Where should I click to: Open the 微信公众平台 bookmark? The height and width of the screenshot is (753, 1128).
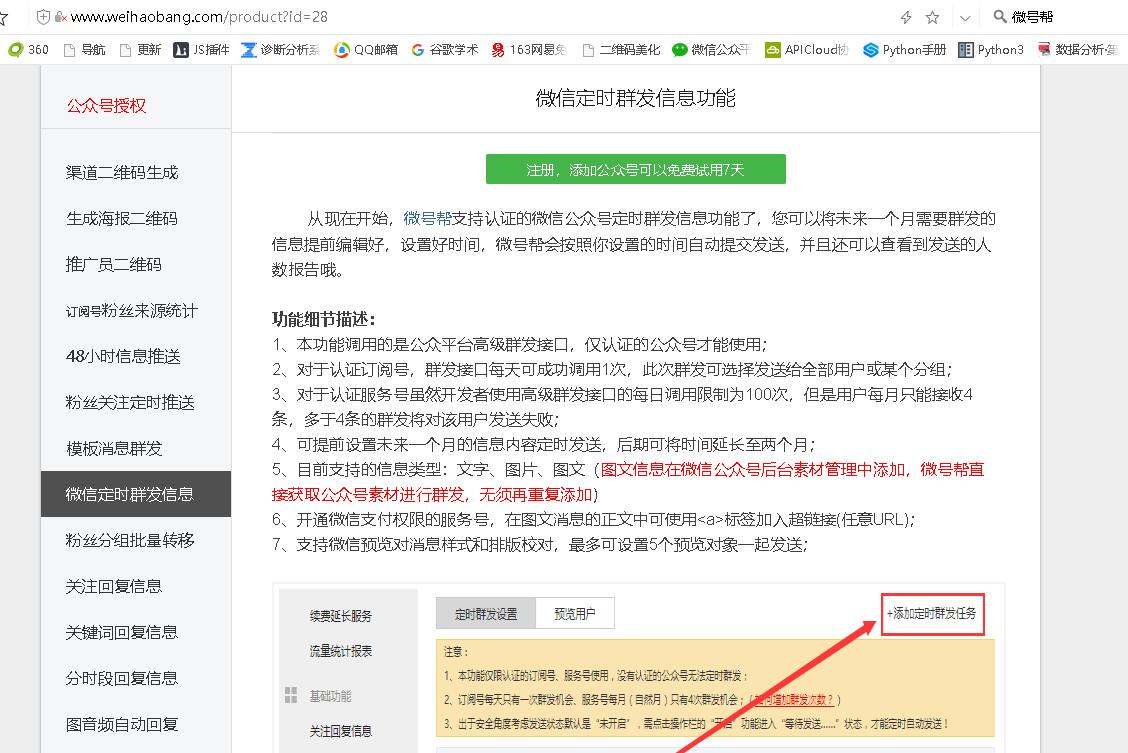click(711, 50)
